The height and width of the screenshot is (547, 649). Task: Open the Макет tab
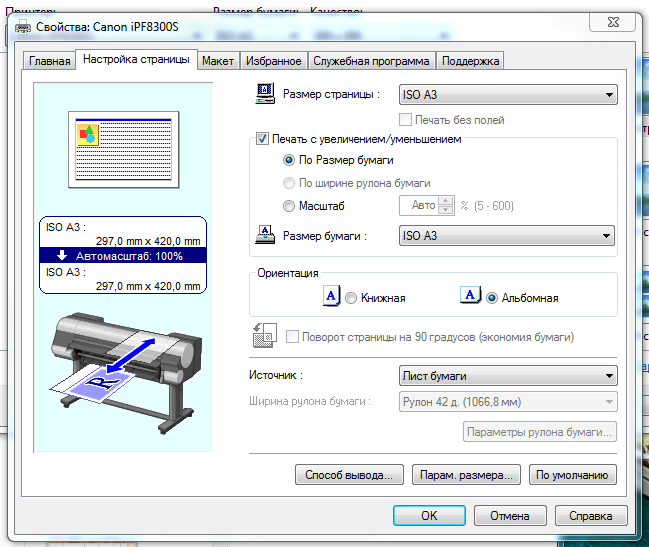click(x=218, y=61)
